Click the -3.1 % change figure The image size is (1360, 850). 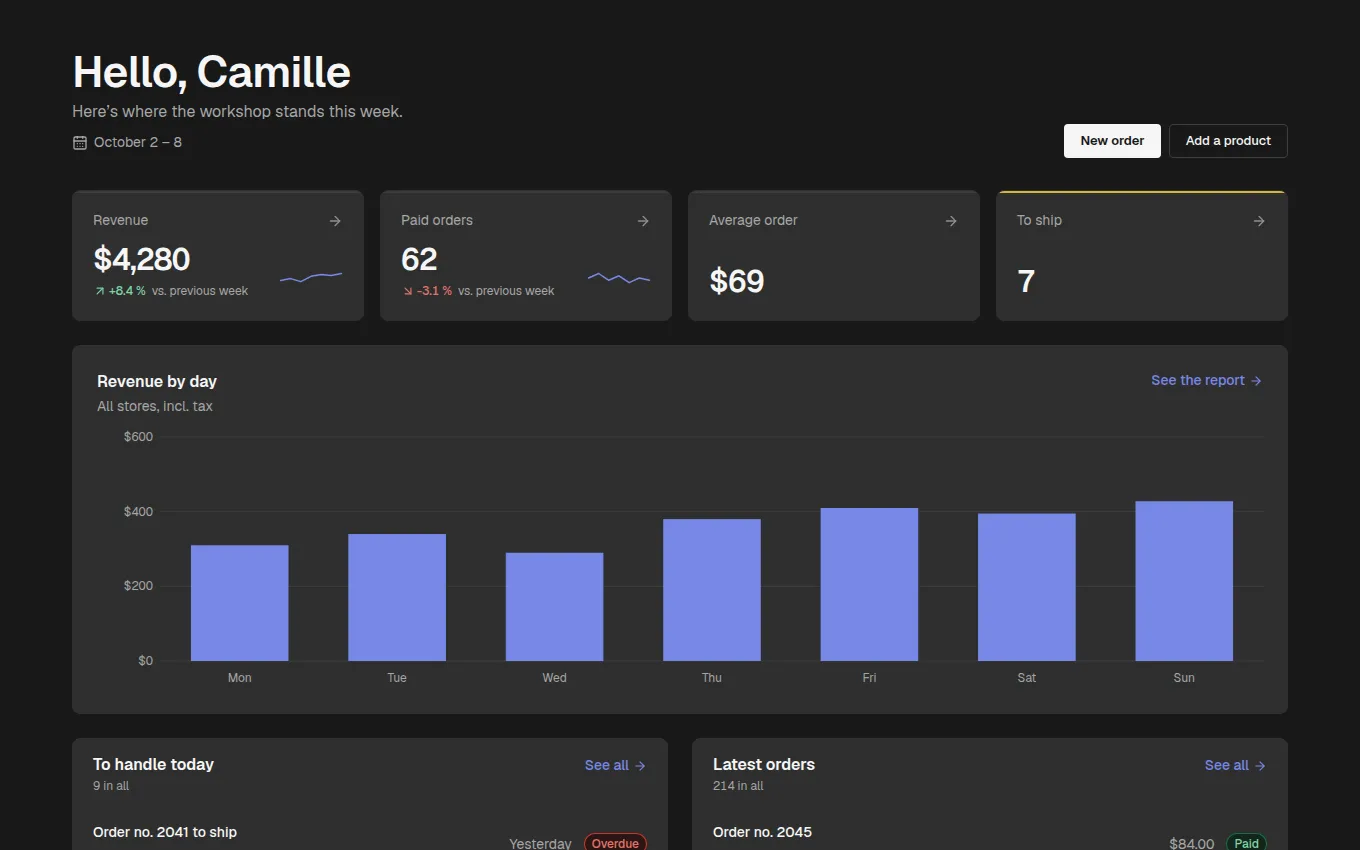tap(434, 291)
